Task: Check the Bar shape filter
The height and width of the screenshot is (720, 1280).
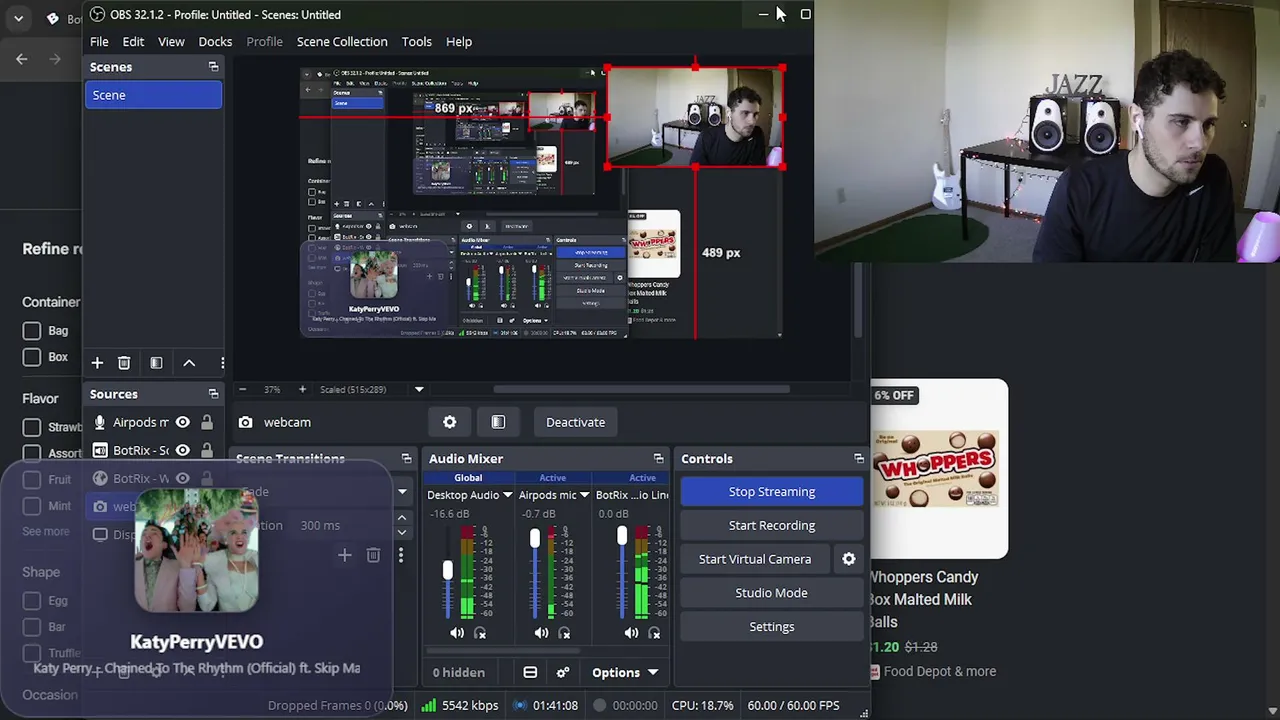Action: point(32,627)
